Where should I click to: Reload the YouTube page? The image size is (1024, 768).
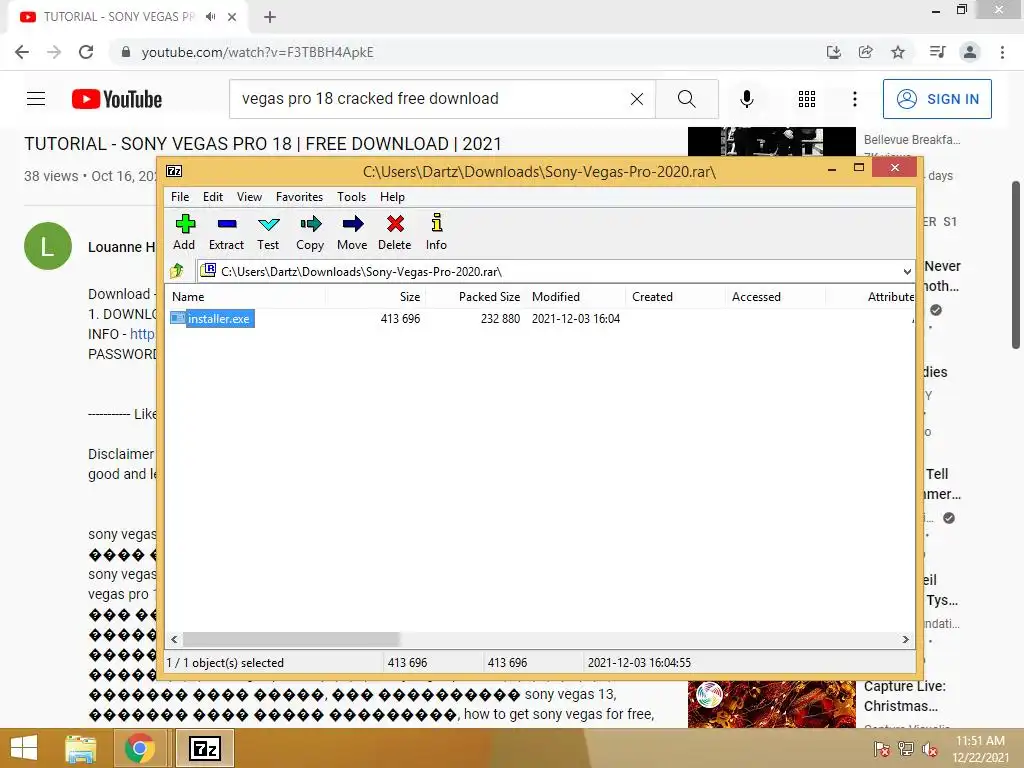(86, 52)
